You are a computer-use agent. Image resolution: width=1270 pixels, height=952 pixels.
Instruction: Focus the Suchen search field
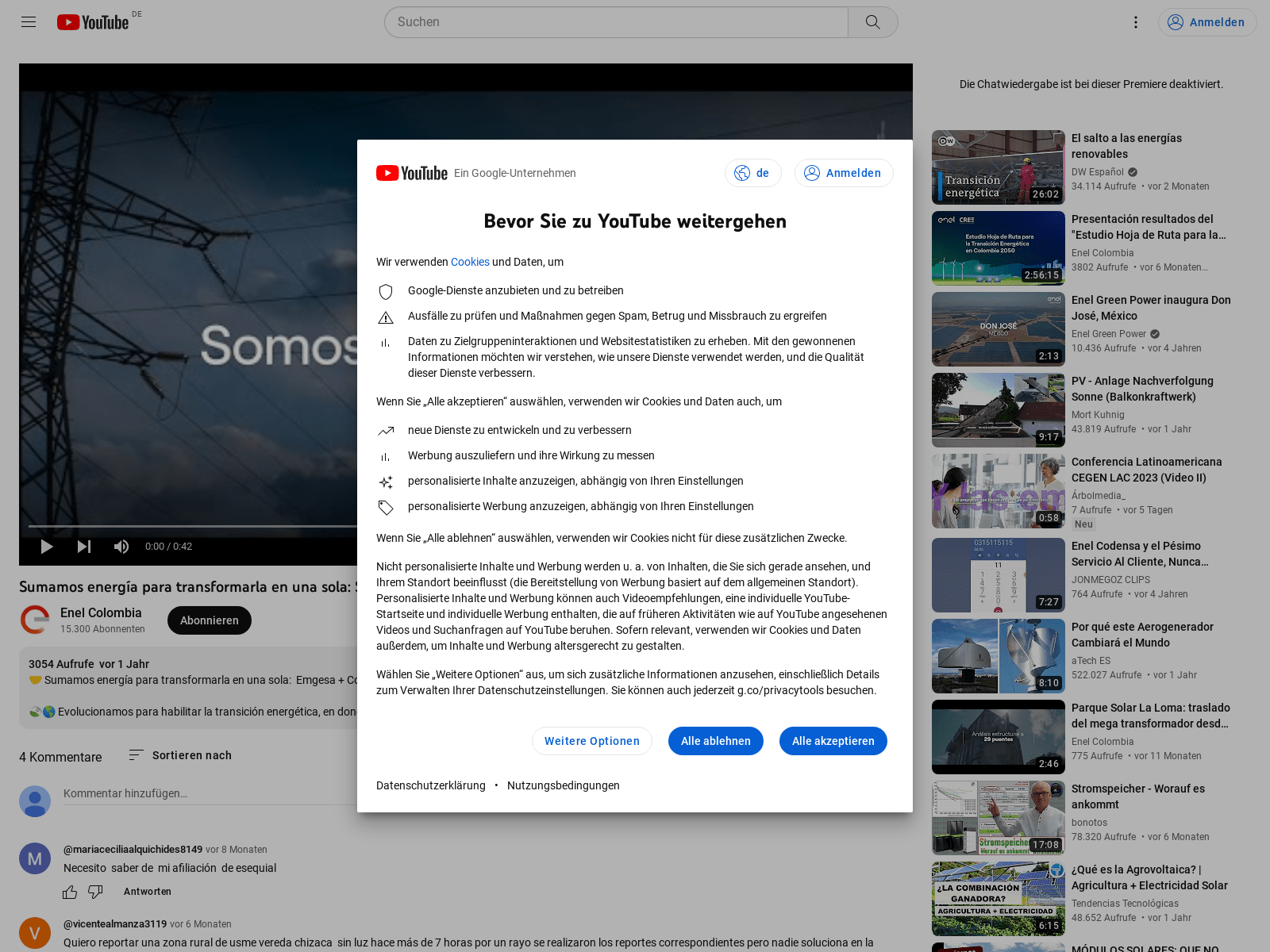[617, 22]
